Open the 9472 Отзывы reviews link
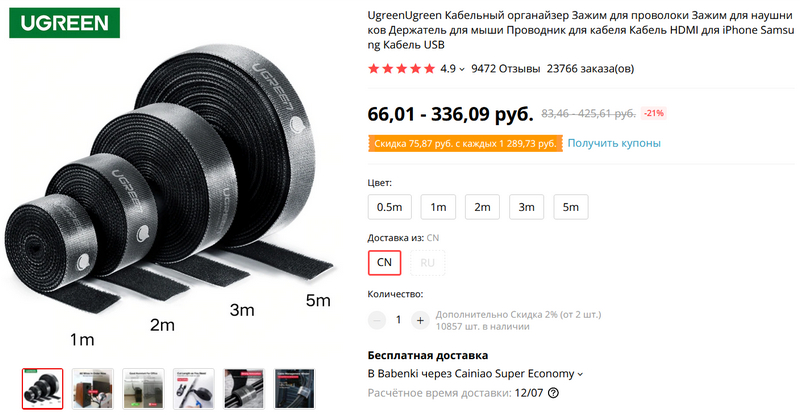 click(505, 69)
